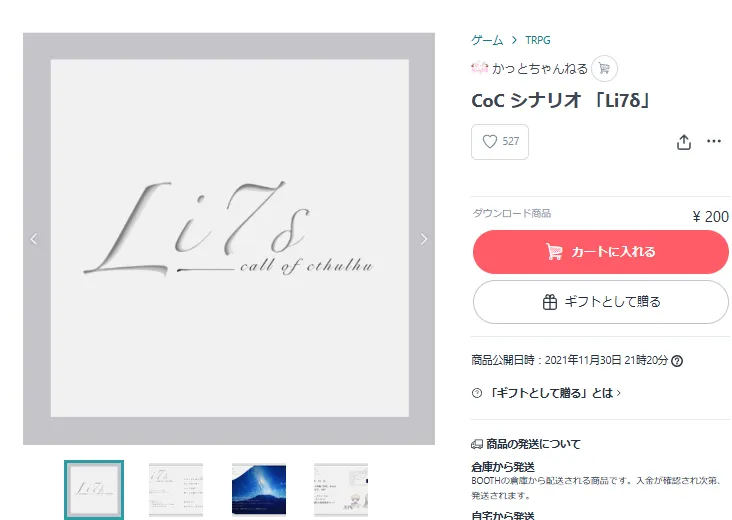Image resolution: width=732 pixels, height=520 pixels.
Task: Open the share icon menu
Action: tap(683, 142)
